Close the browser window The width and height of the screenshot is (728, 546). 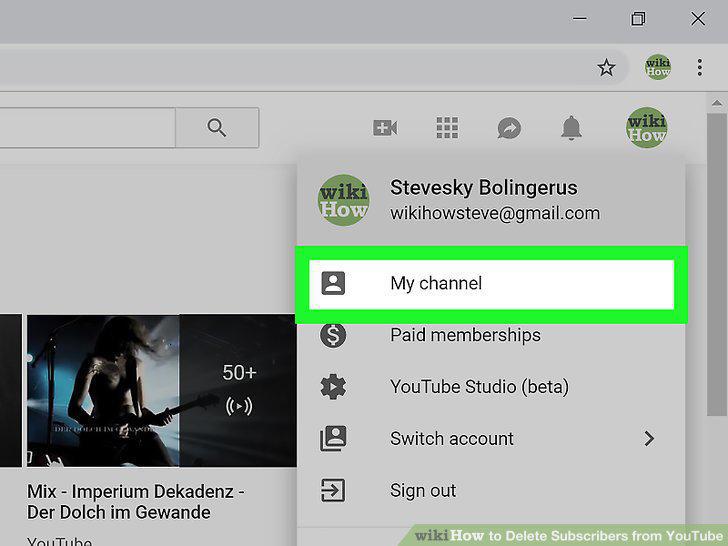[698, 19]
